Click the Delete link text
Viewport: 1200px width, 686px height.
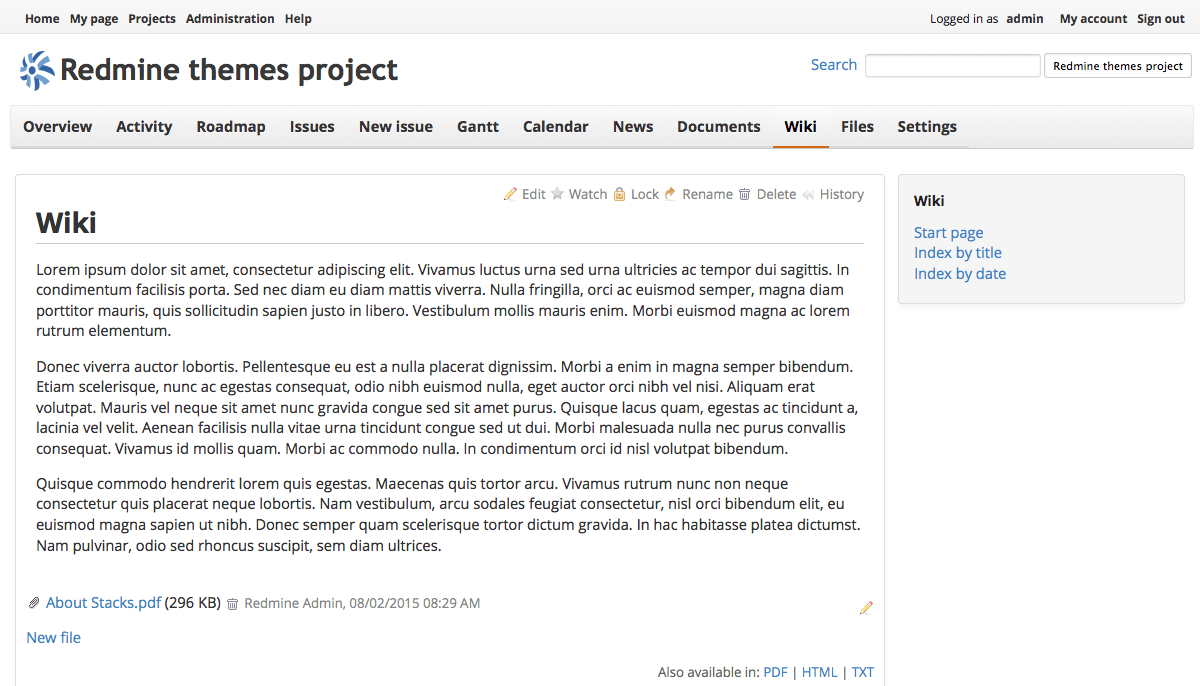[x=776, y=194]
